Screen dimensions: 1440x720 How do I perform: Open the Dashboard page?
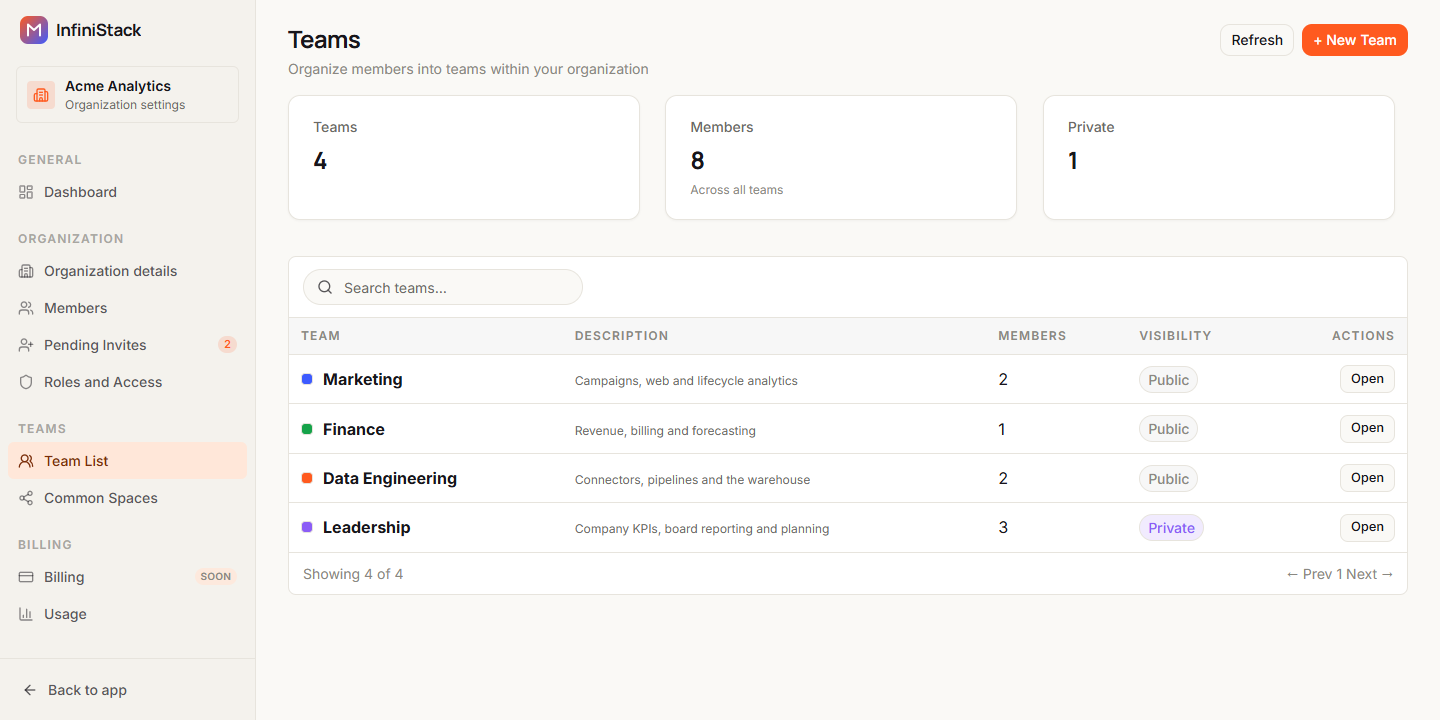point(127,192)
